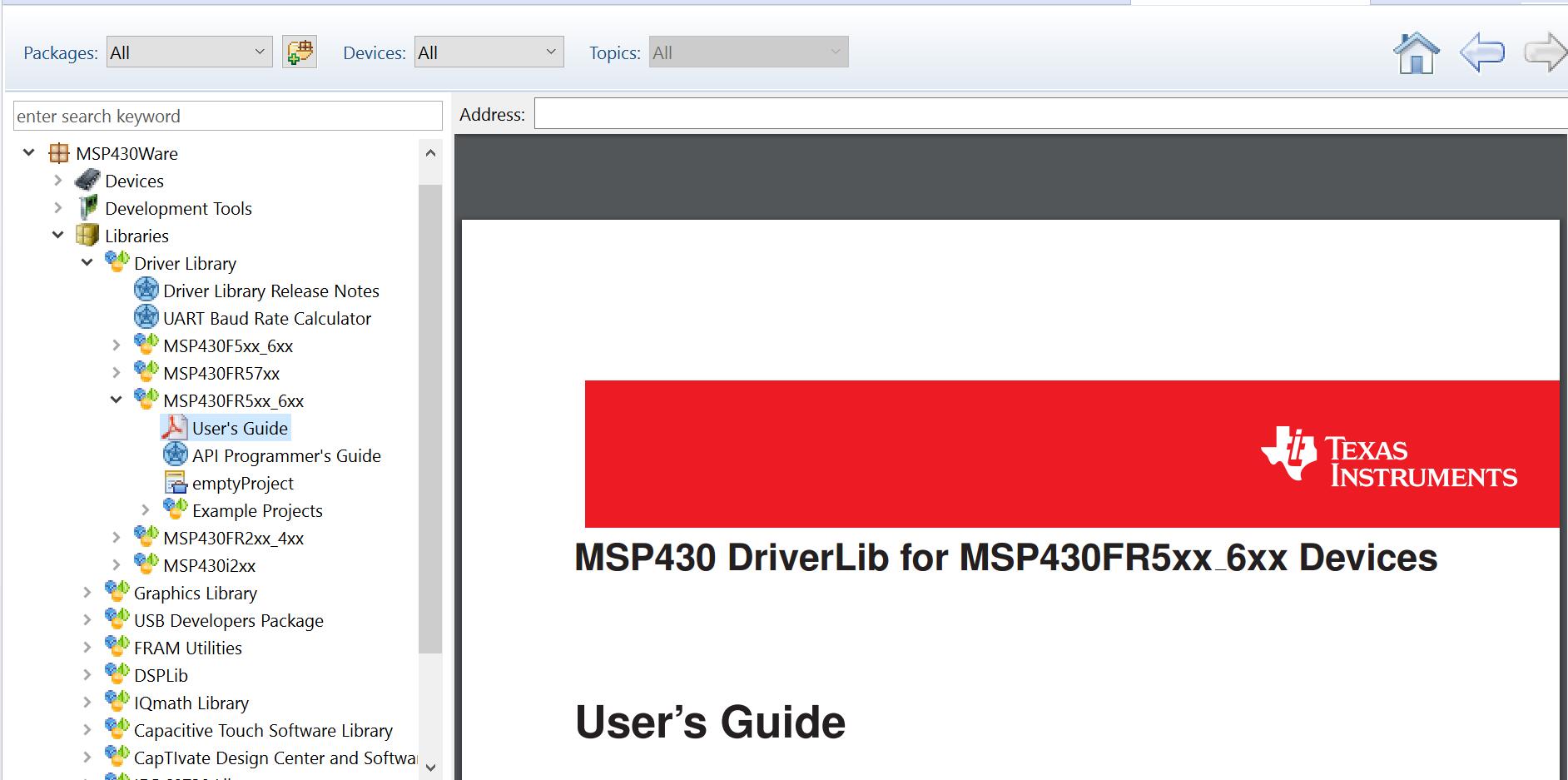Click the MSP430FR5xx_6xx folder icon
The width and height of the screenshot is (1568, 780).
[x=146, y=400]
